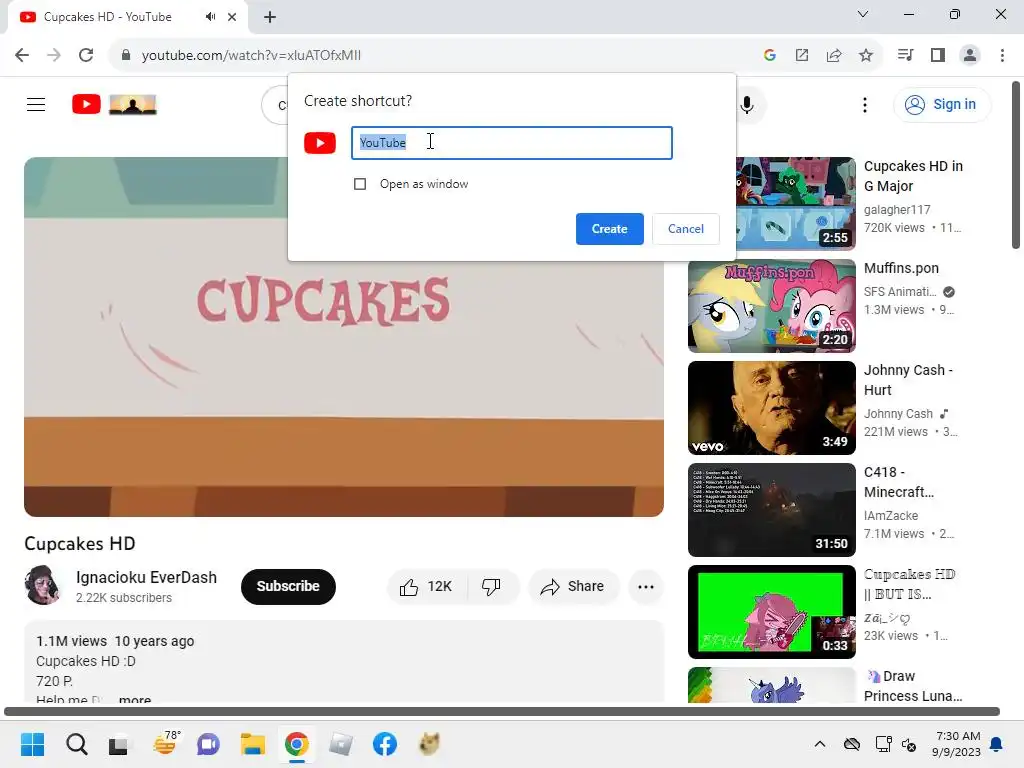Open Ignacioku EverDash channel link
This screenshot has height=768, width=1024.
(146, 577)
